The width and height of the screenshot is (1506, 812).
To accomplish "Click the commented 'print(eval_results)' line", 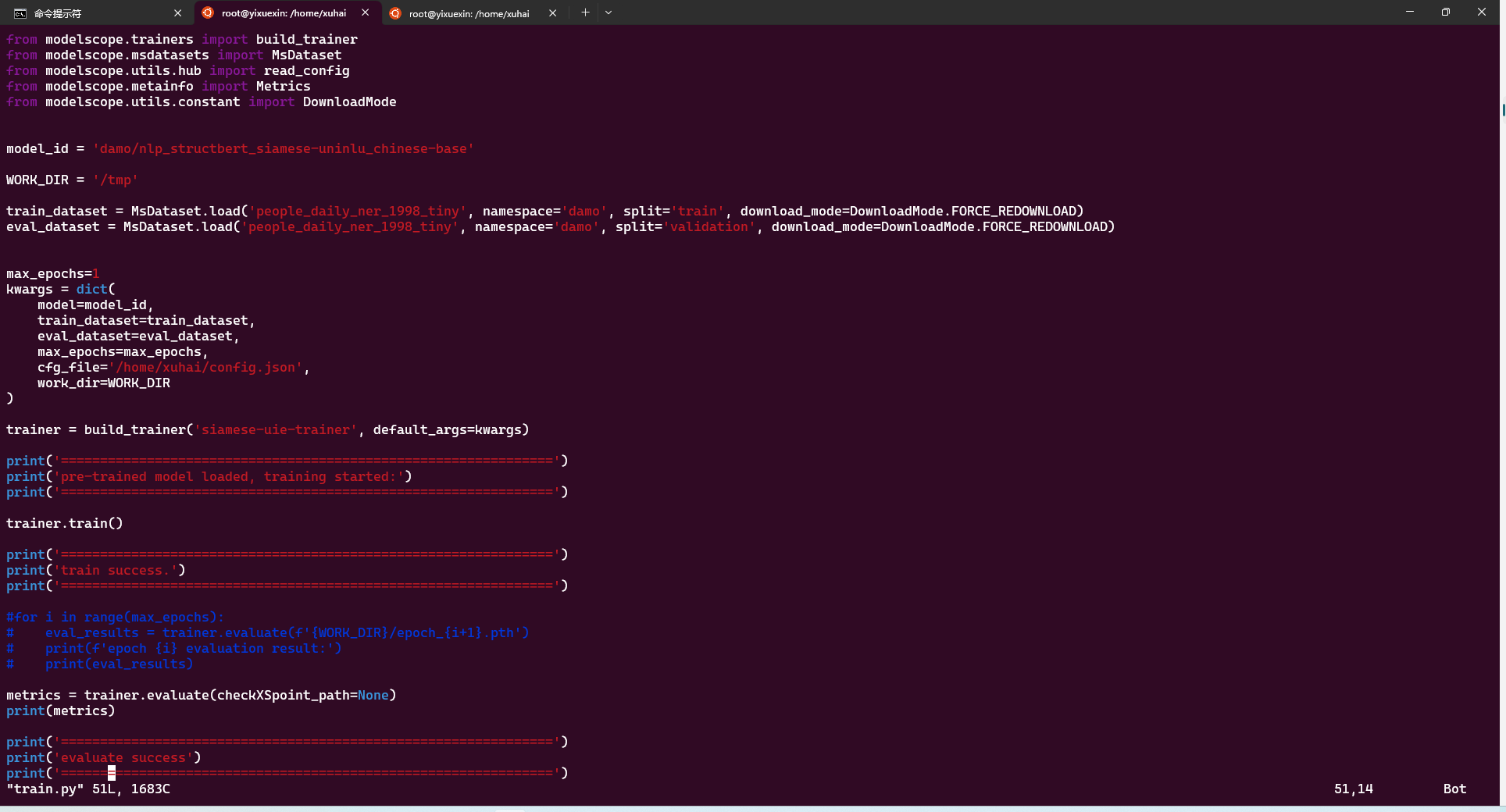I will click(x=100, y=664).
